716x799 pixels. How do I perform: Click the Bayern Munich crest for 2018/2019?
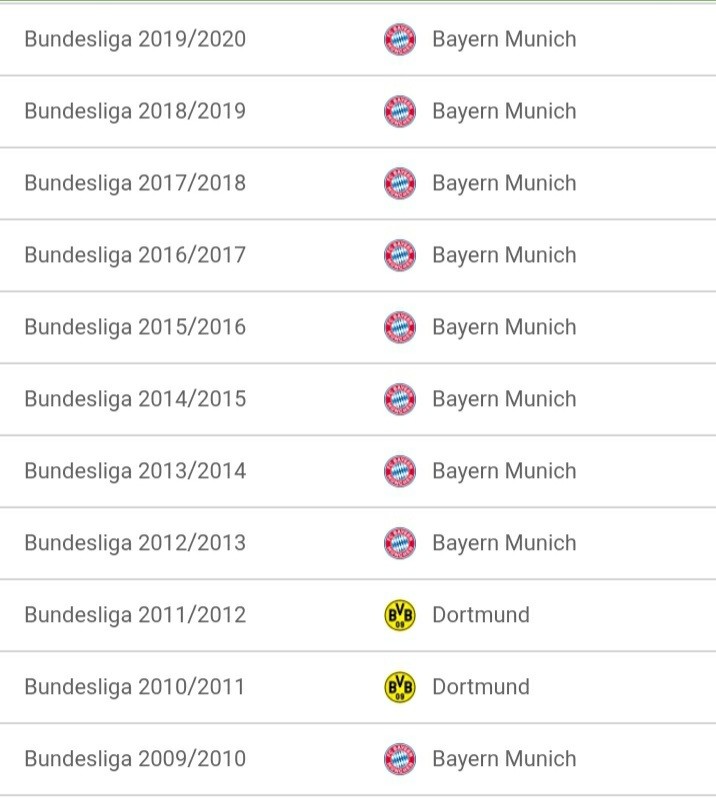pos(400,111)
